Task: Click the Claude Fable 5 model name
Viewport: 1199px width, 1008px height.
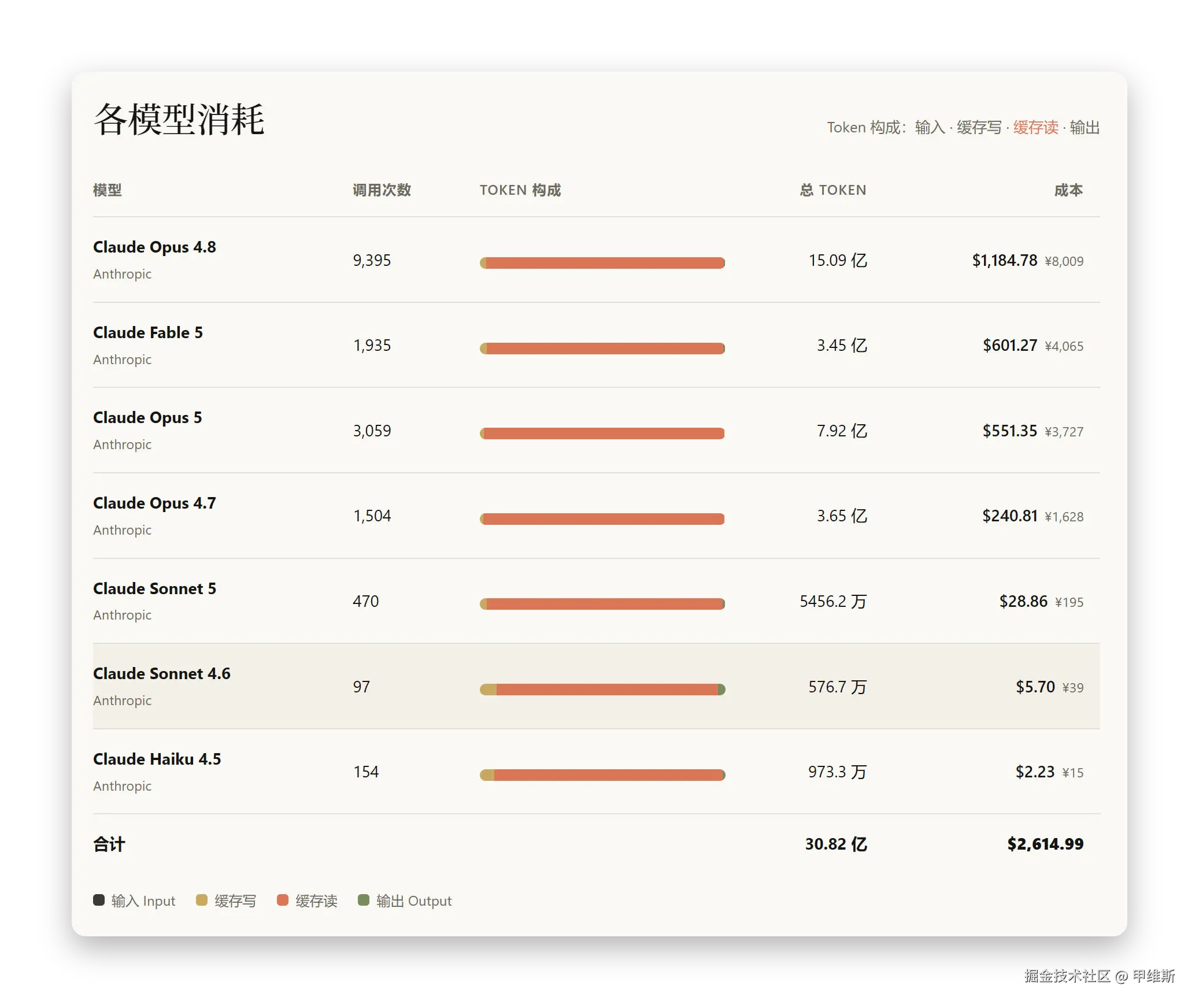Action: pyautogui.click(x=148, y=333)
